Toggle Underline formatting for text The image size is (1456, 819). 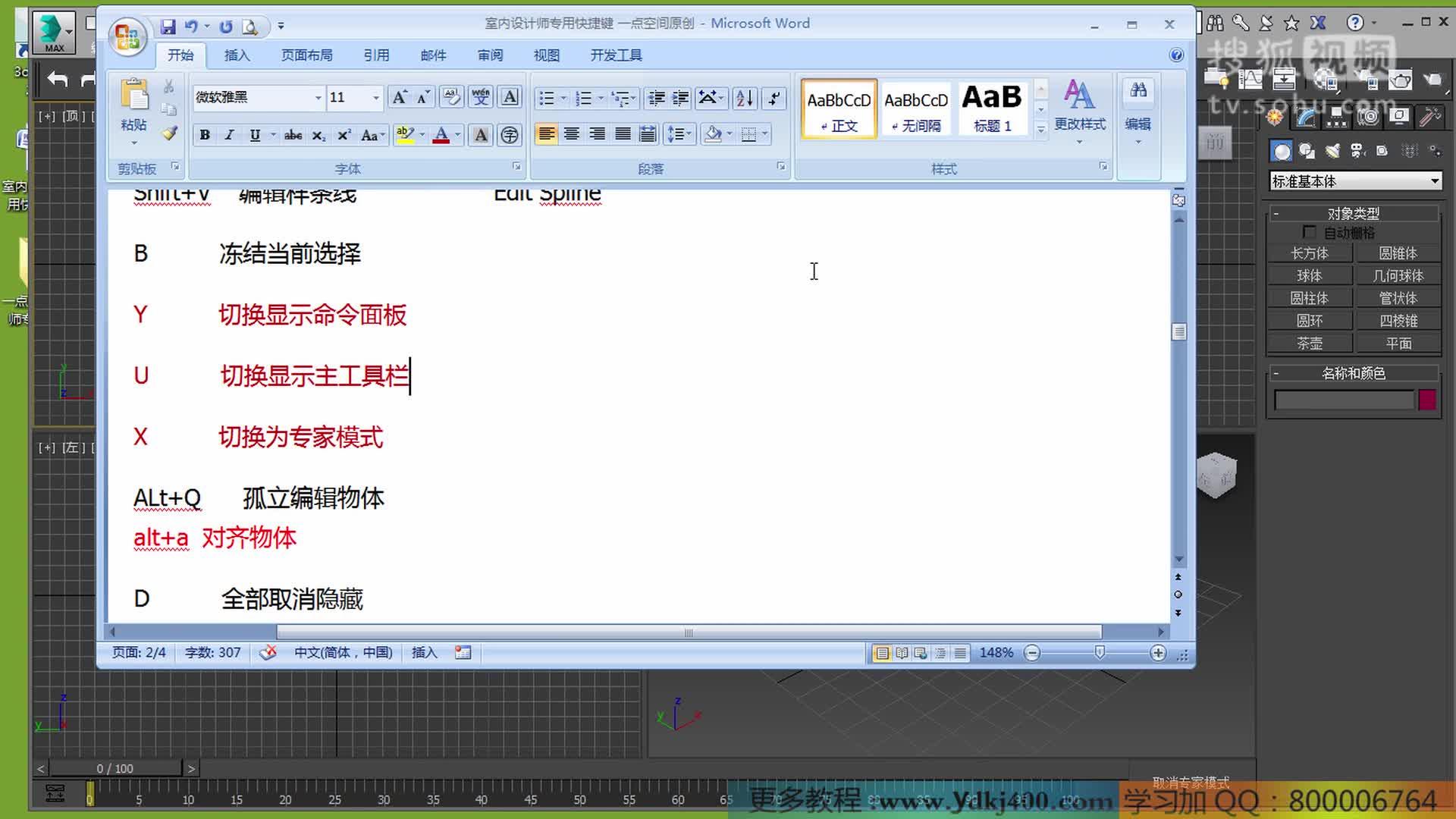click(x=253, y=135)
